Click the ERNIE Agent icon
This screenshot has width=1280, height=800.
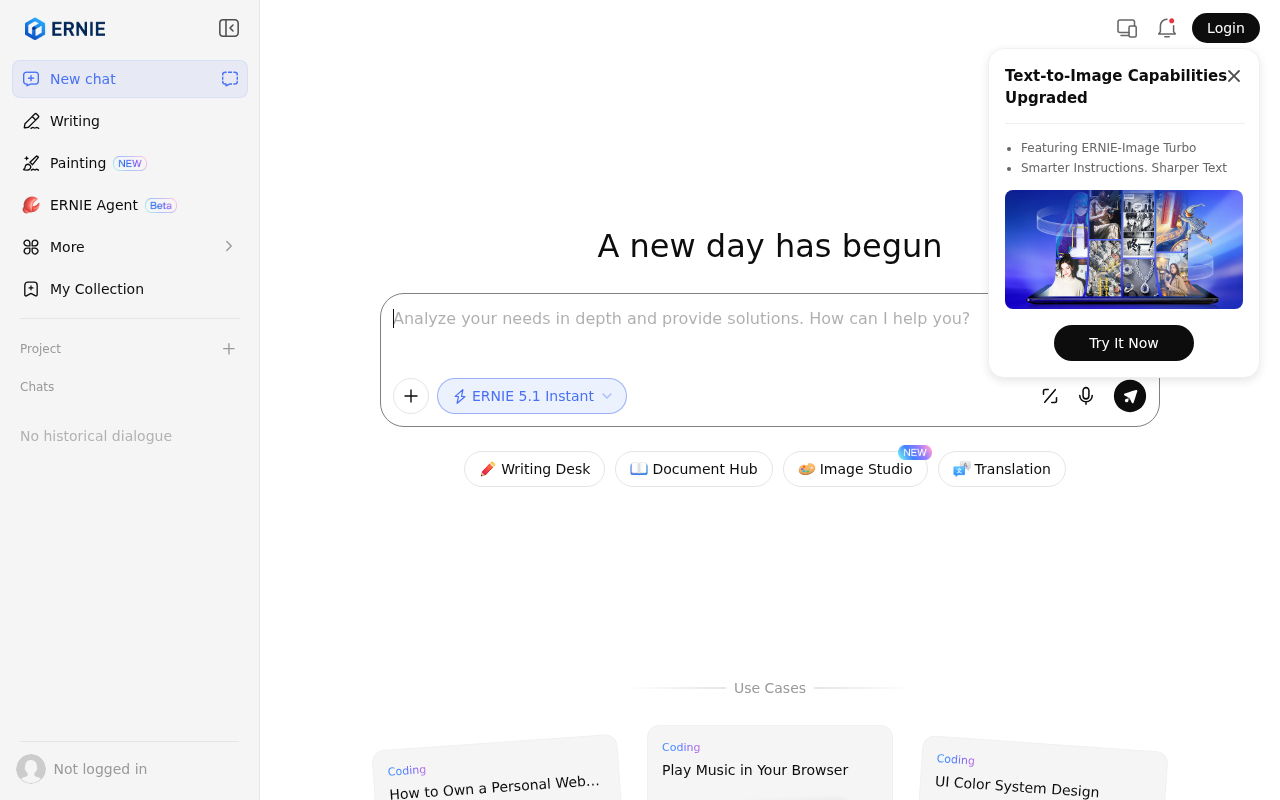[31, 205]
